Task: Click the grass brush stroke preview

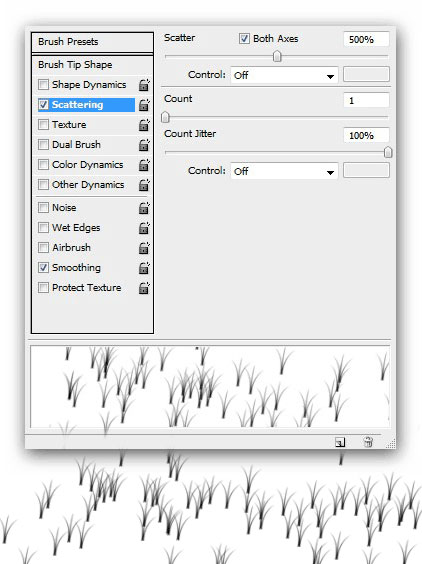Action: click(210, 387)
